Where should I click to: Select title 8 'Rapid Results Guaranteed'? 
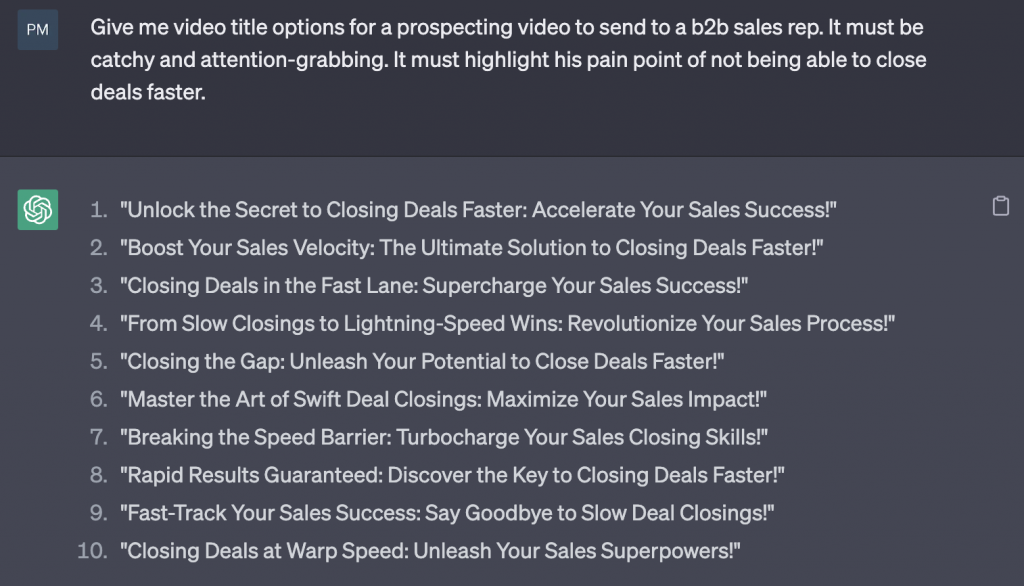(x=452, y=475)
